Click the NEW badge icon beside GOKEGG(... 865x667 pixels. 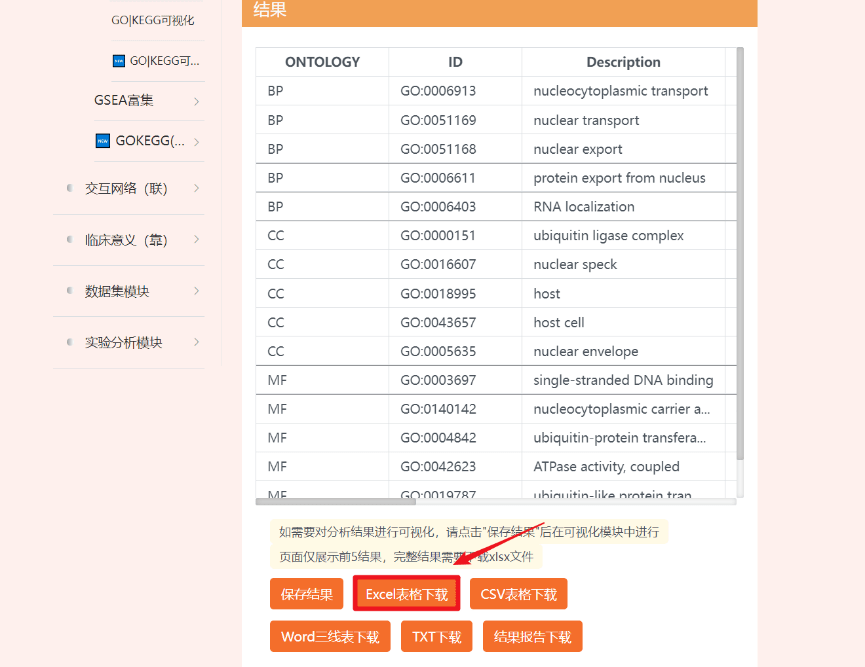tap(102, 141)
